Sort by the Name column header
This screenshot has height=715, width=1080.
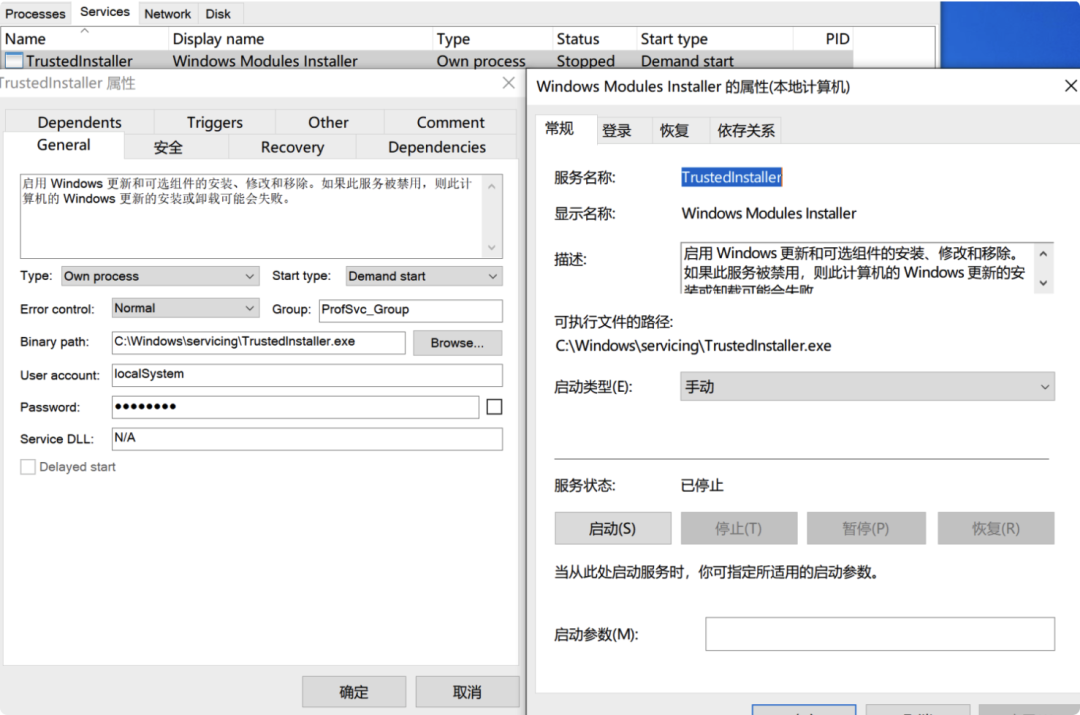coord(85,39)
